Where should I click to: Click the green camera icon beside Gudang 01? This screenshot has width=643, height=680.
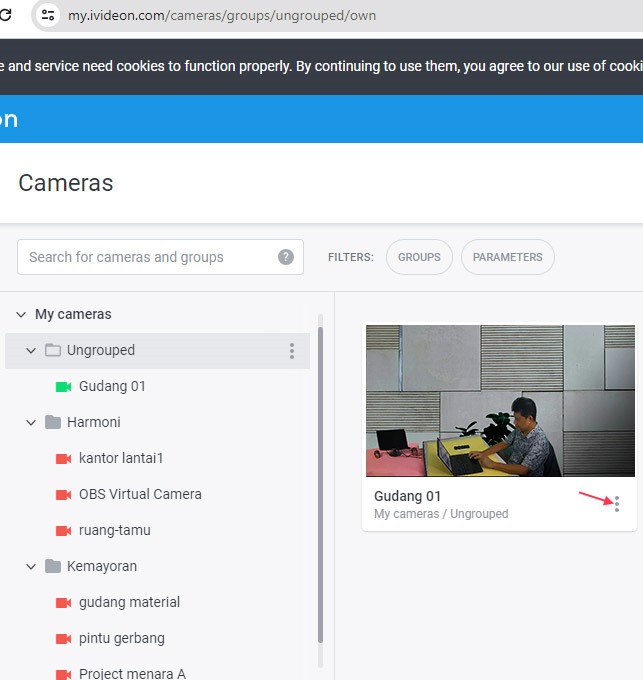(63, 386)
